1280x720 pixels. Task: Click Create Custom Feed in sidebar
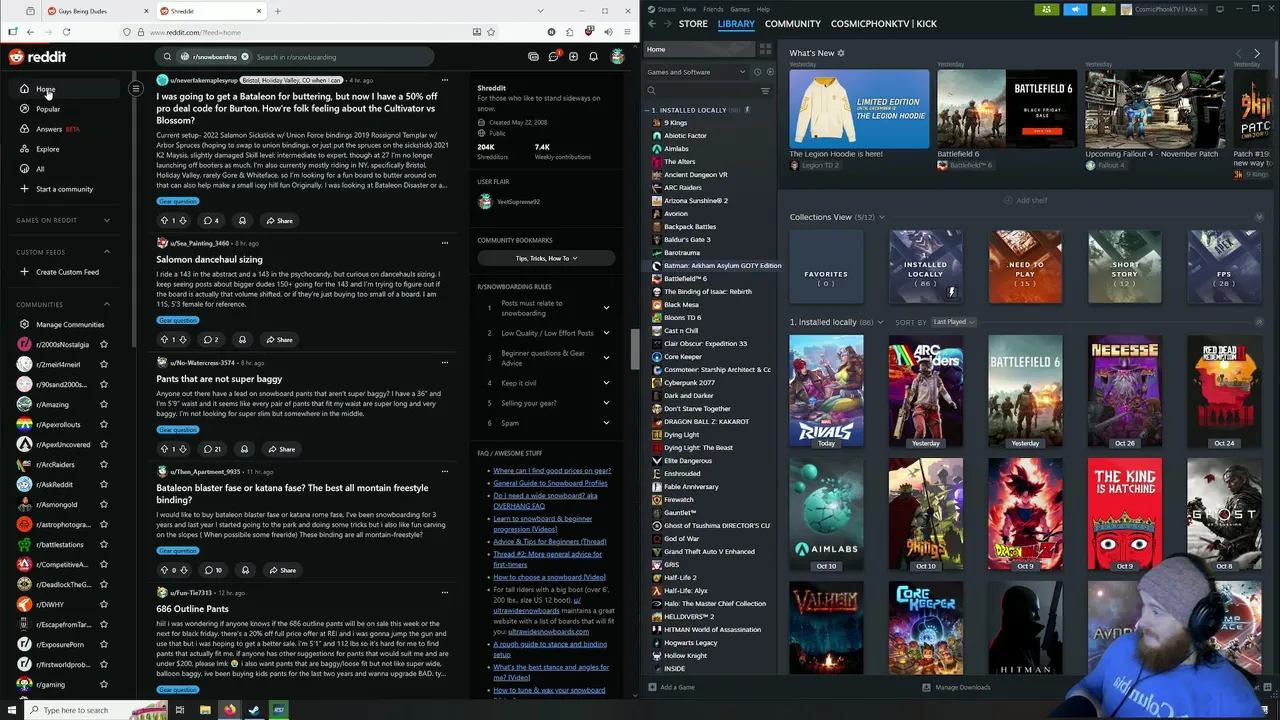pos(67,272)
